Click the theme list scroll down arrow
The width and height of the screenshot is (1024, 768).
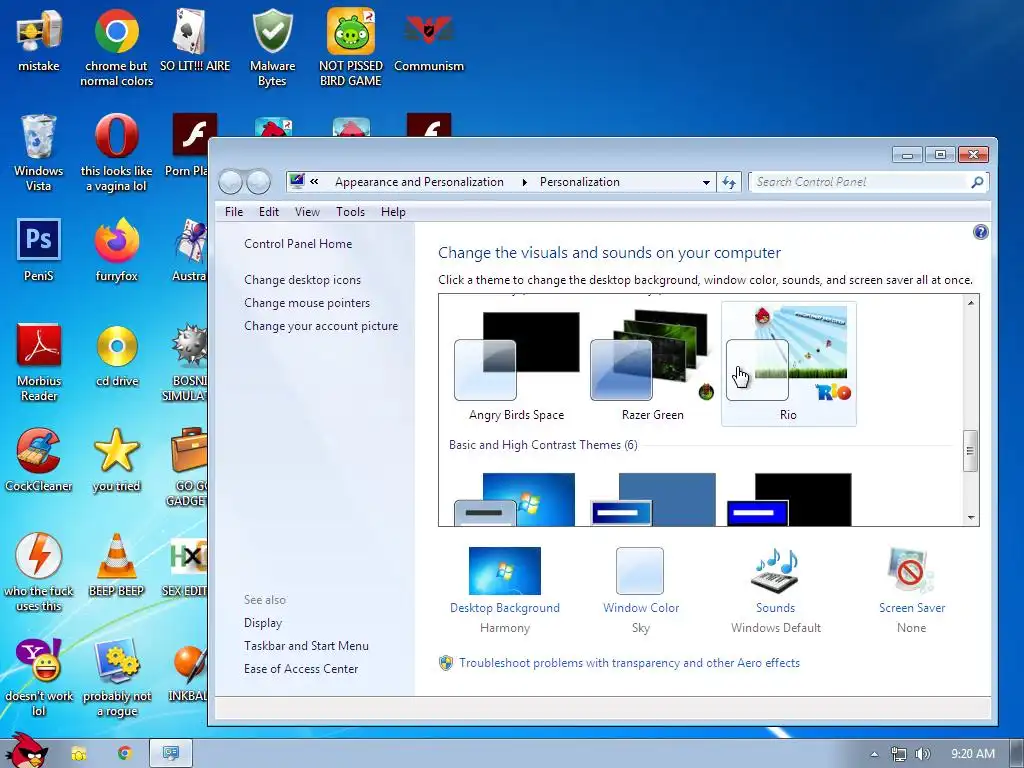point(971,517)
